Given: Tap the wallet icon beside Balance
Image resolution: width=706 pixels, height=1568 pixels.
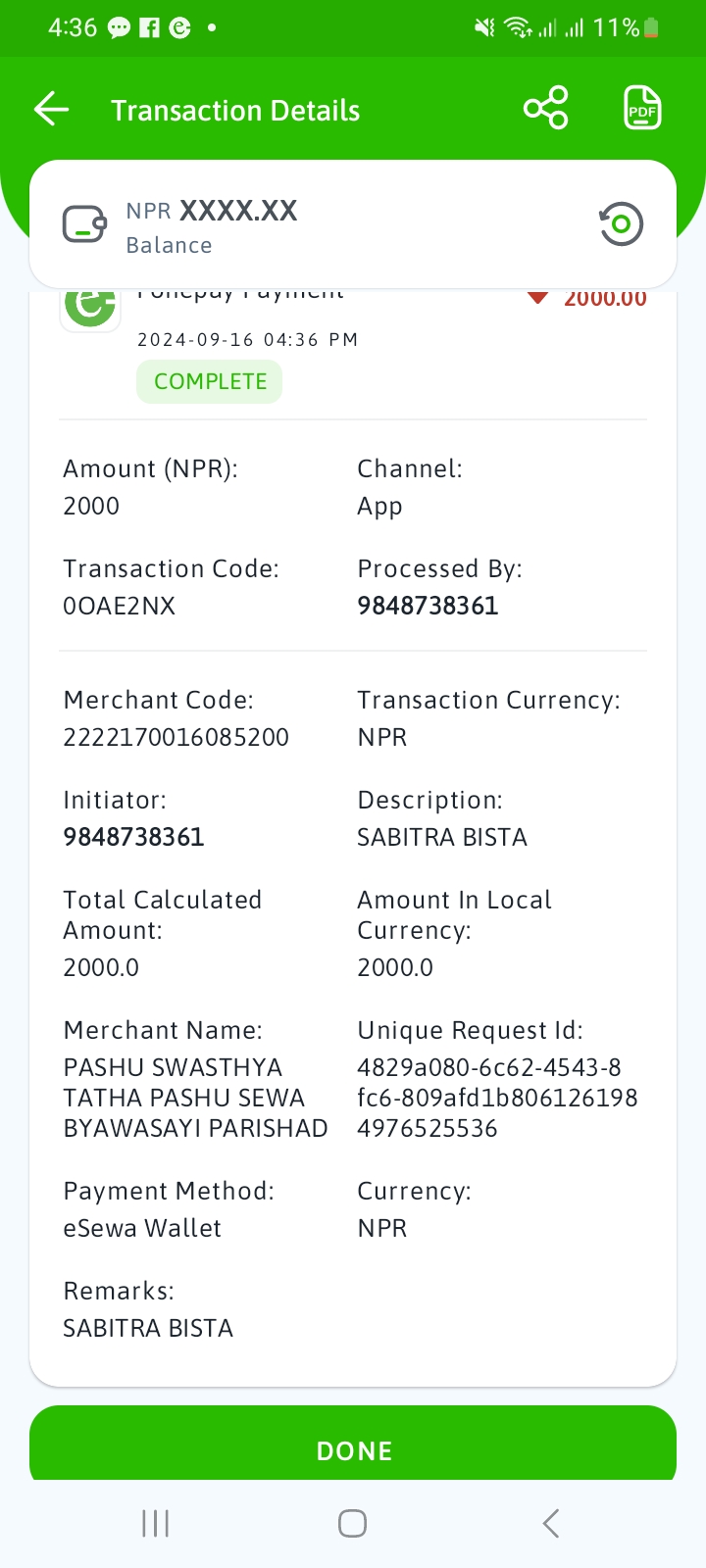Looking at the screenshot, I should [84, 224].
